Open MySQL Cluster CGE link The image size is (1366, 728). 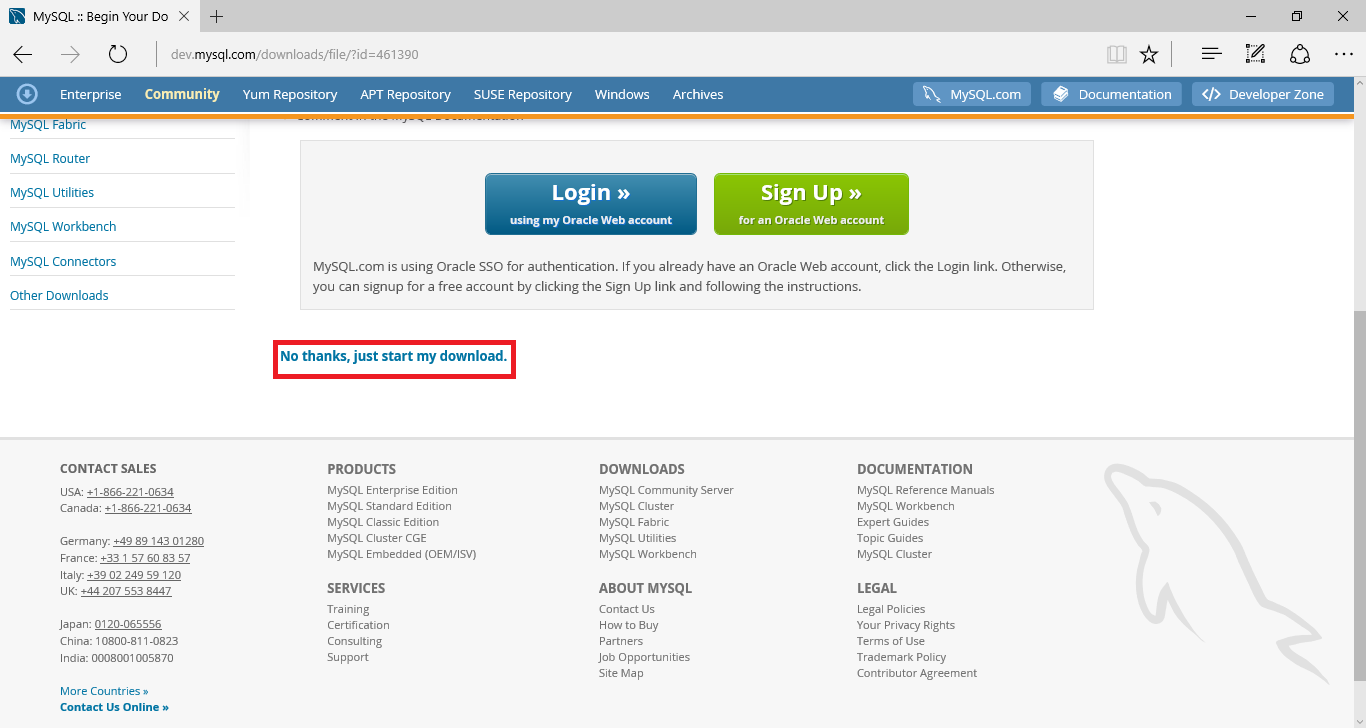click(x=377, y=538)
